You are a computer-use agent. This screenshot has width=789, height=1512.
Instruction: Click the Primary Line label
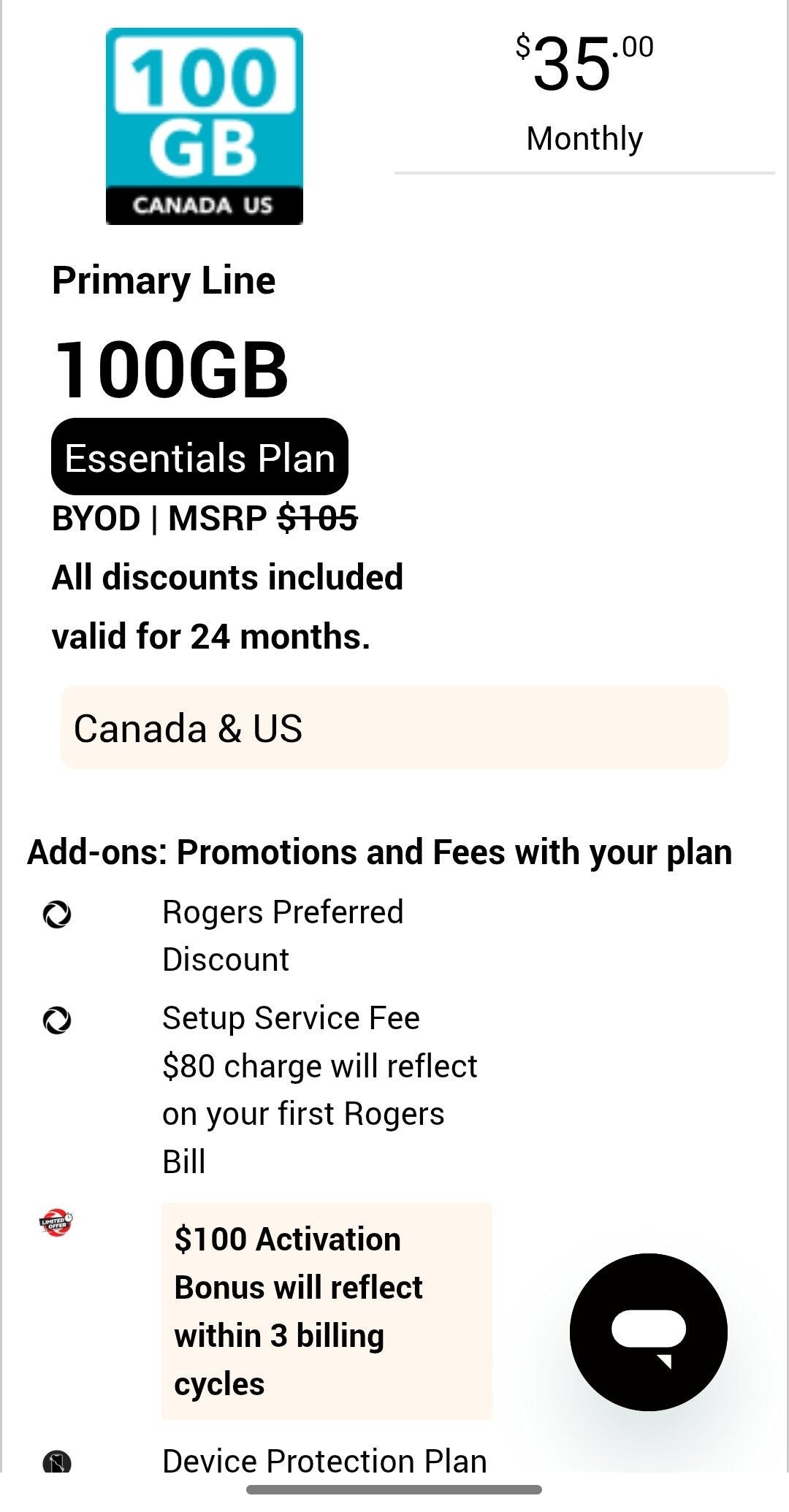point(164,281)
